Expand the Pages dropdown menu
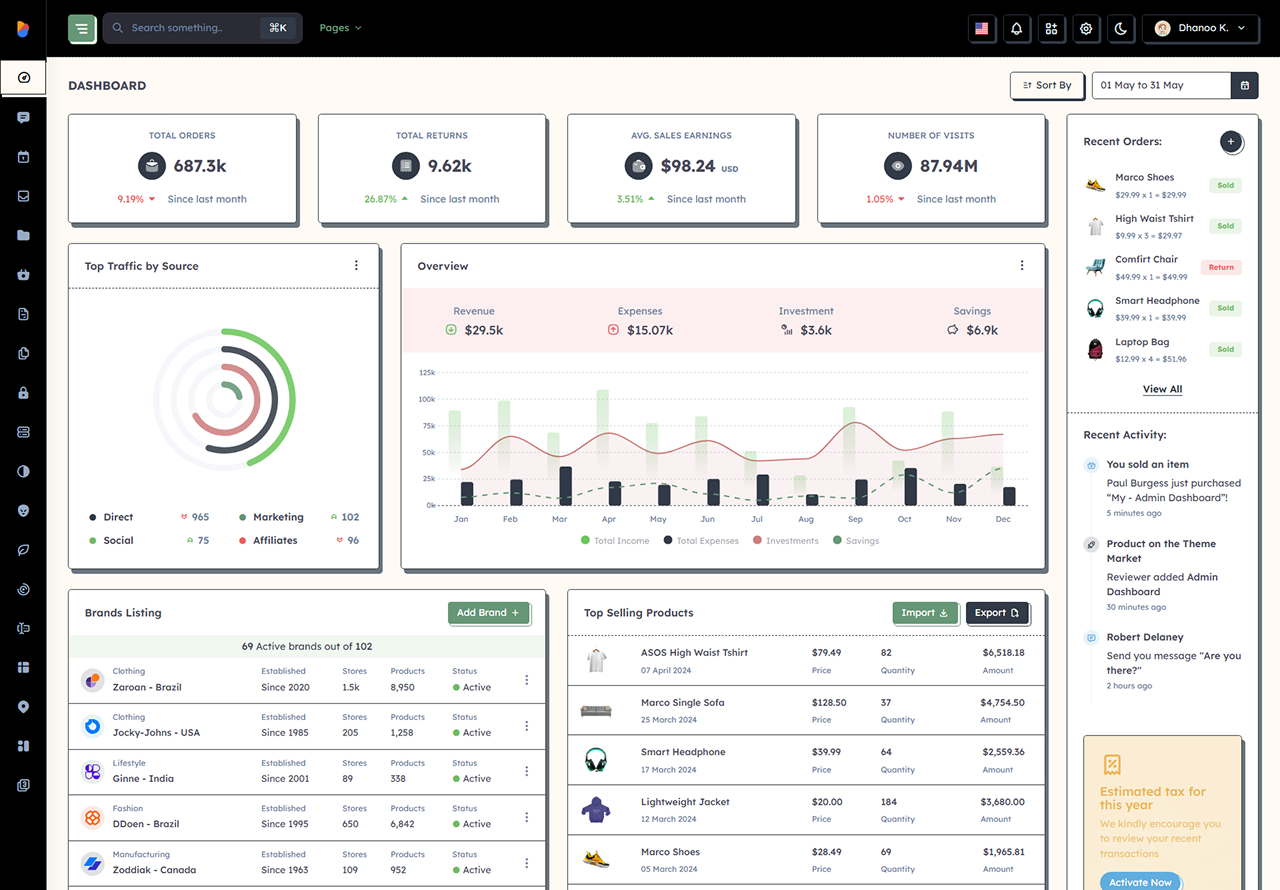 [340, 28]
